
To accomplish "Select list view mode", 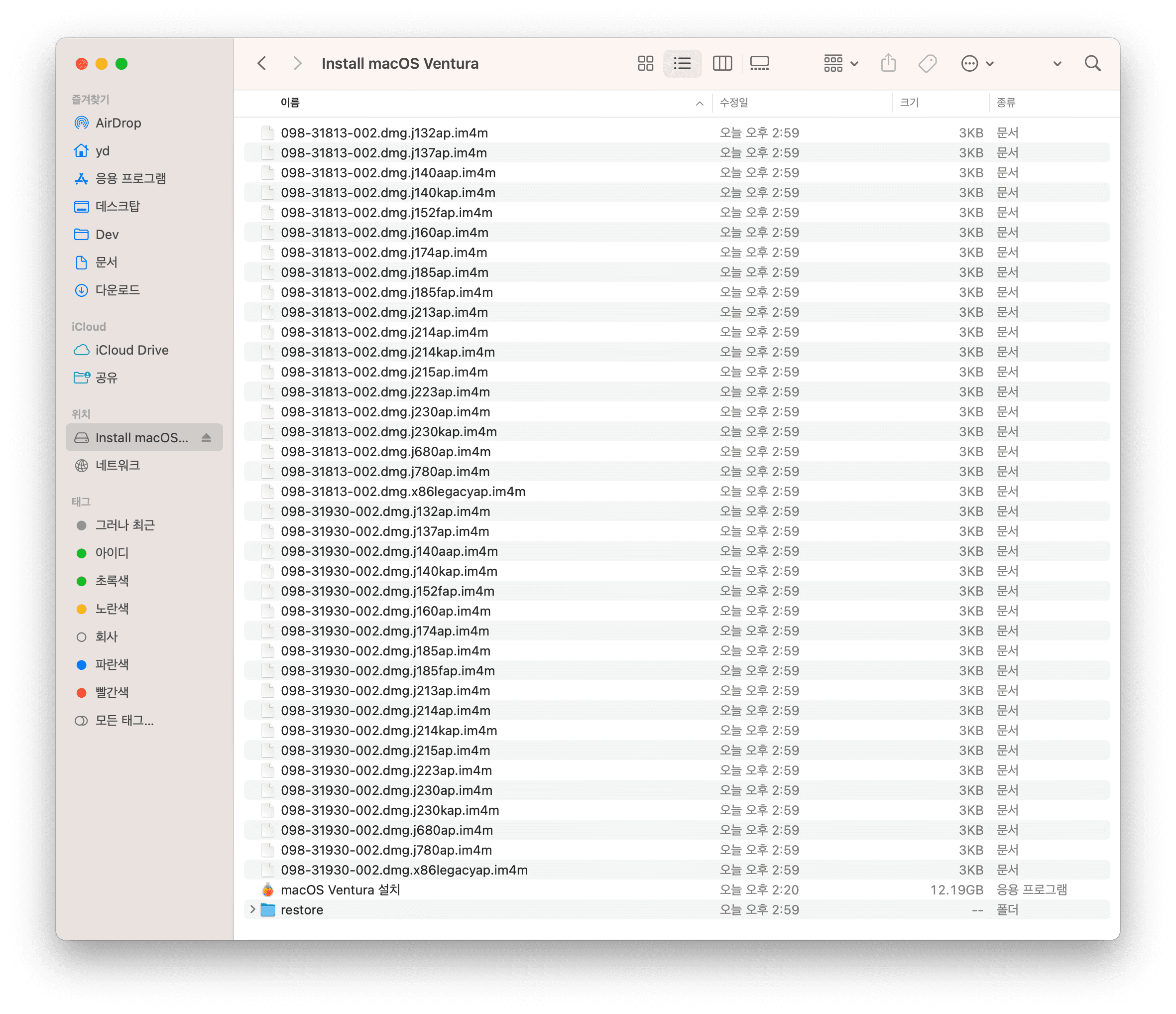I will pyautogui.click(x=682, y=63).
